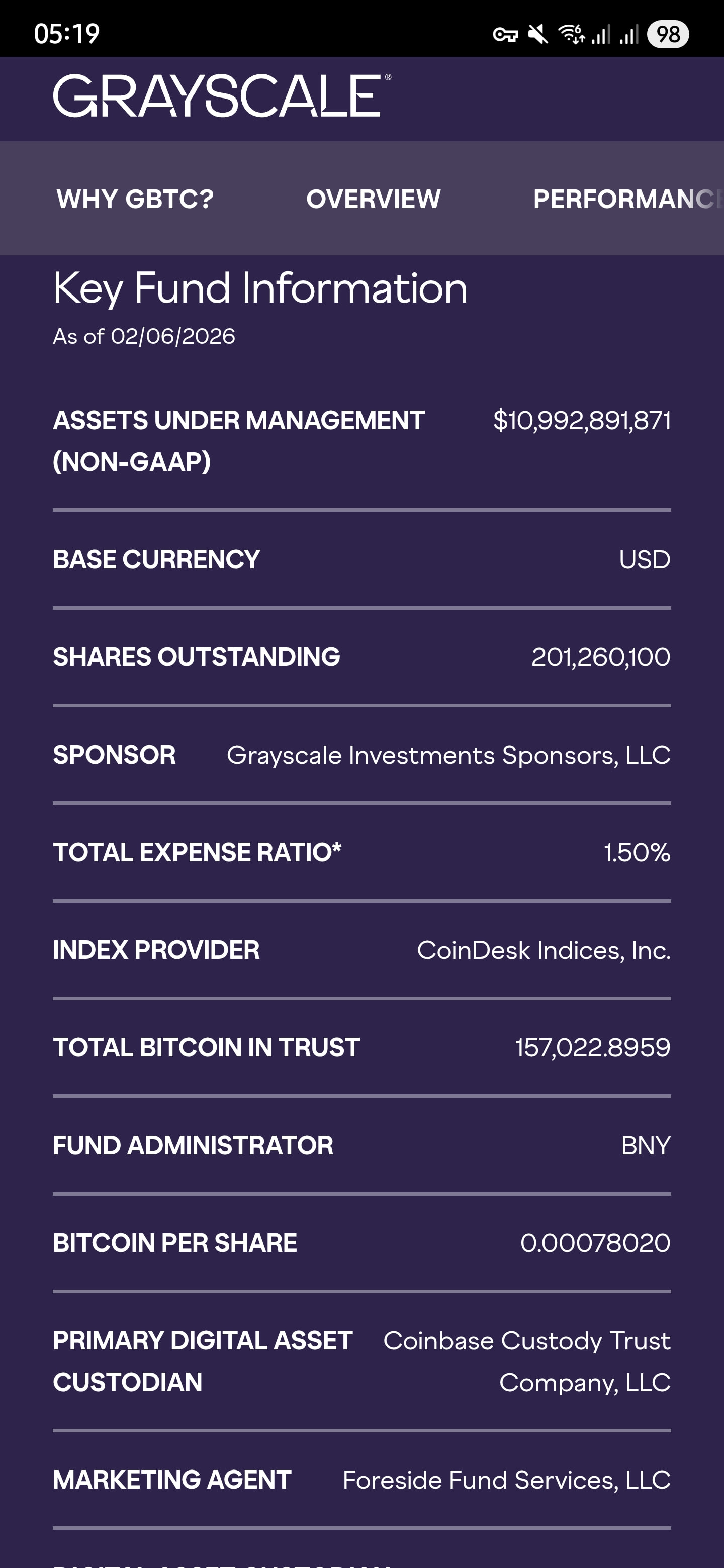The height and width of the screenshot is (1568, 724).
Task: Tap the VPN key icon in status bar
Action: [x=505, y=35]
